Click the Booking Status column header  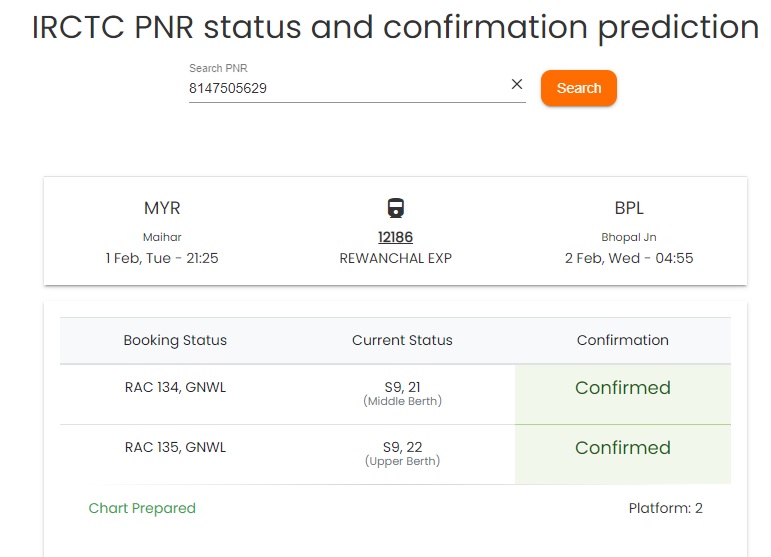[x=175, y=340]
